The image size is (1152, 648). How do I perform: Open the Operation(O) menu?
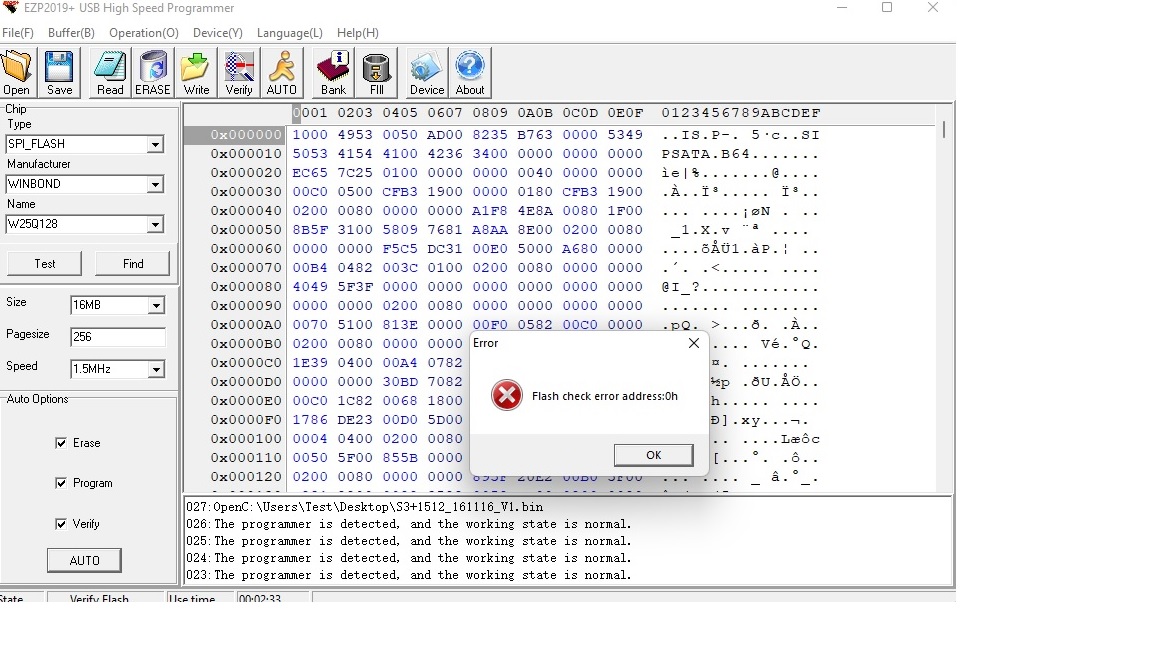(144, 33)
